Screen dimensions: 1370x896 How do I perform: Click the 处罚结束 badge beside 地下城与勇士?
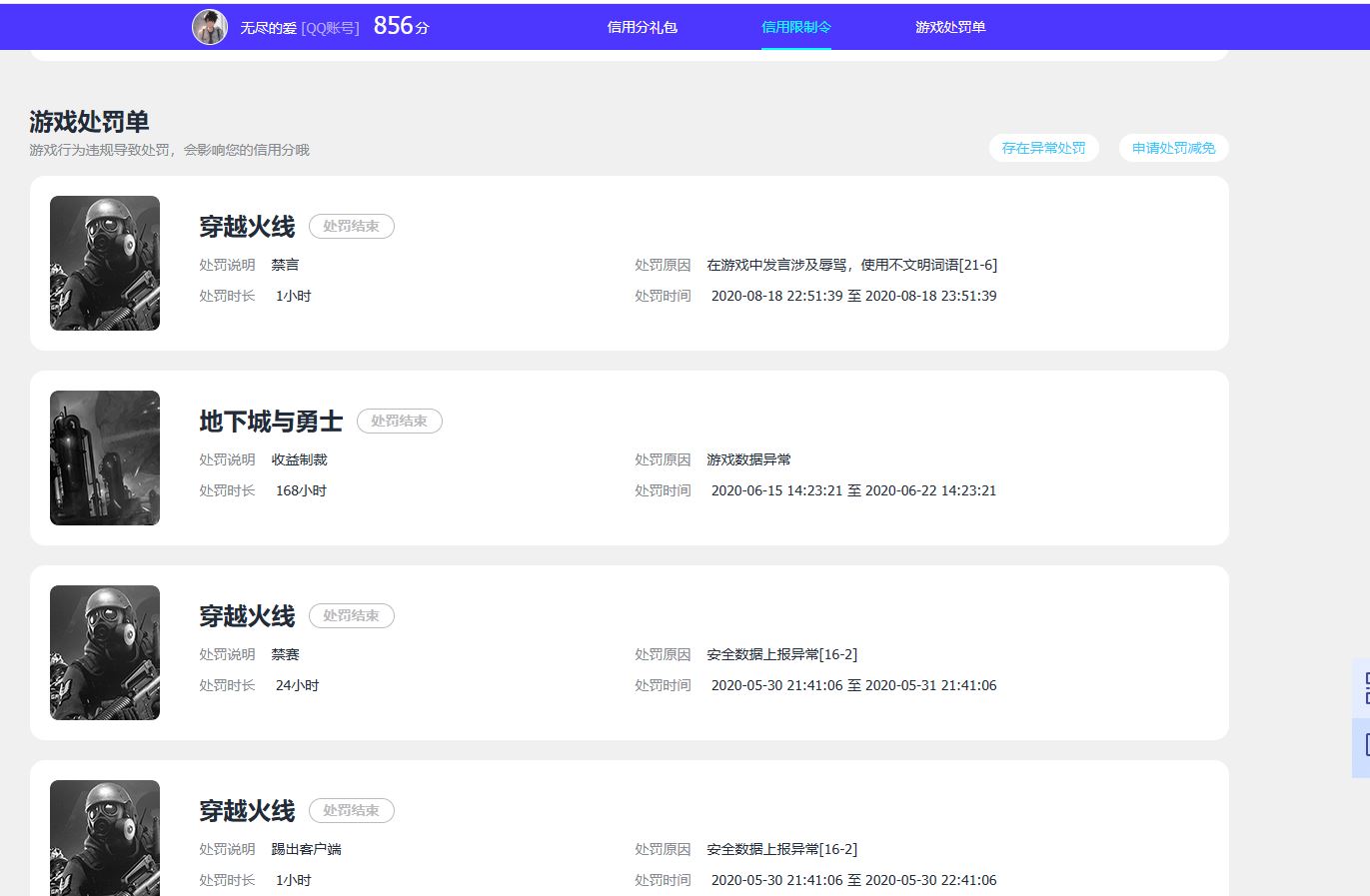400,422
